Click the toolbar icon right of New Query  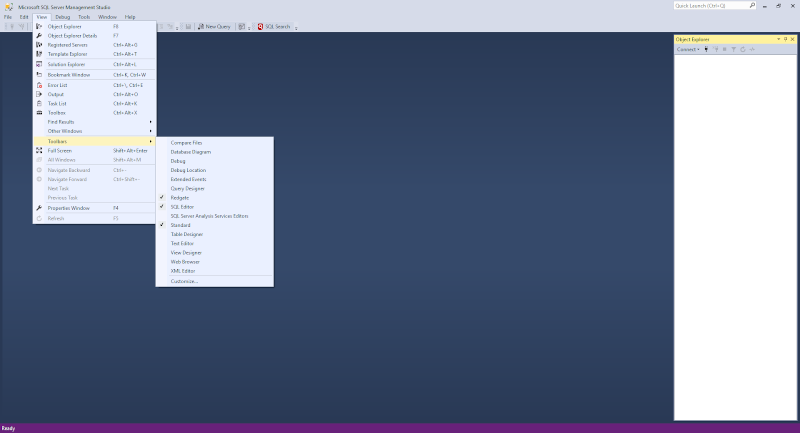[242, 27]
